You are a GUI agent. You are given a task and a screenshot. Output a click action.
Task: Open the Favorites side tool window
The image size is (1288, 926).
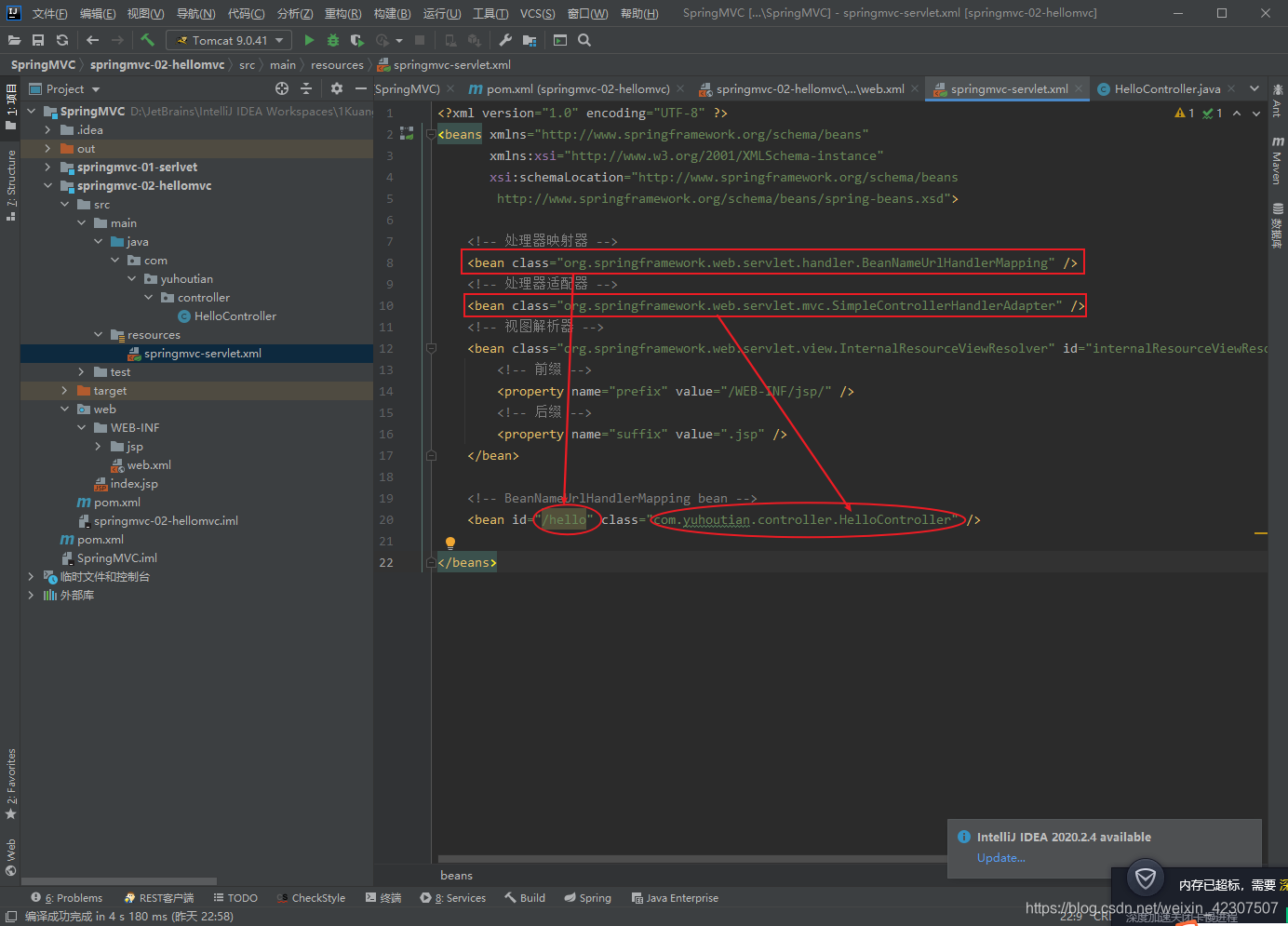pos(10,784)
